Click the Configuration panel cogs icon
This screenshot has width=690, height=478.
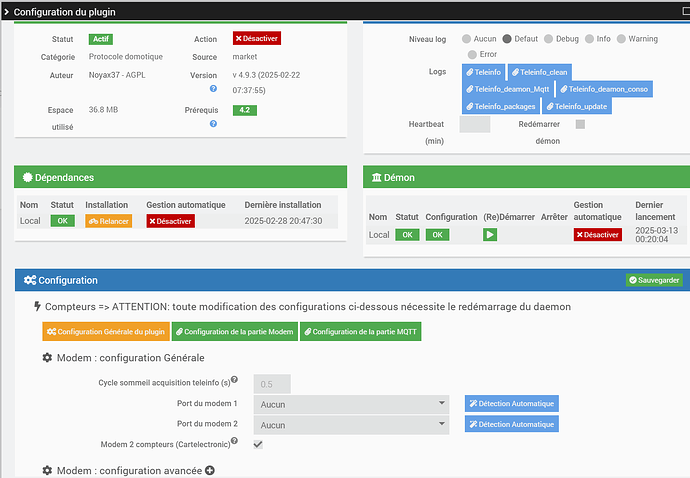coord(30,280)
